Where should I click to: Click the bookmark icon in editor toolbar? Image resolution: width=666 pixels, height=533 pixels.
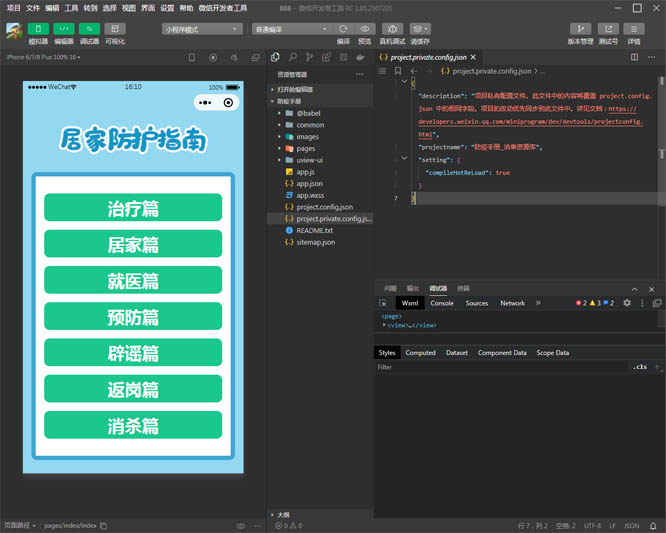pos(398,71)
